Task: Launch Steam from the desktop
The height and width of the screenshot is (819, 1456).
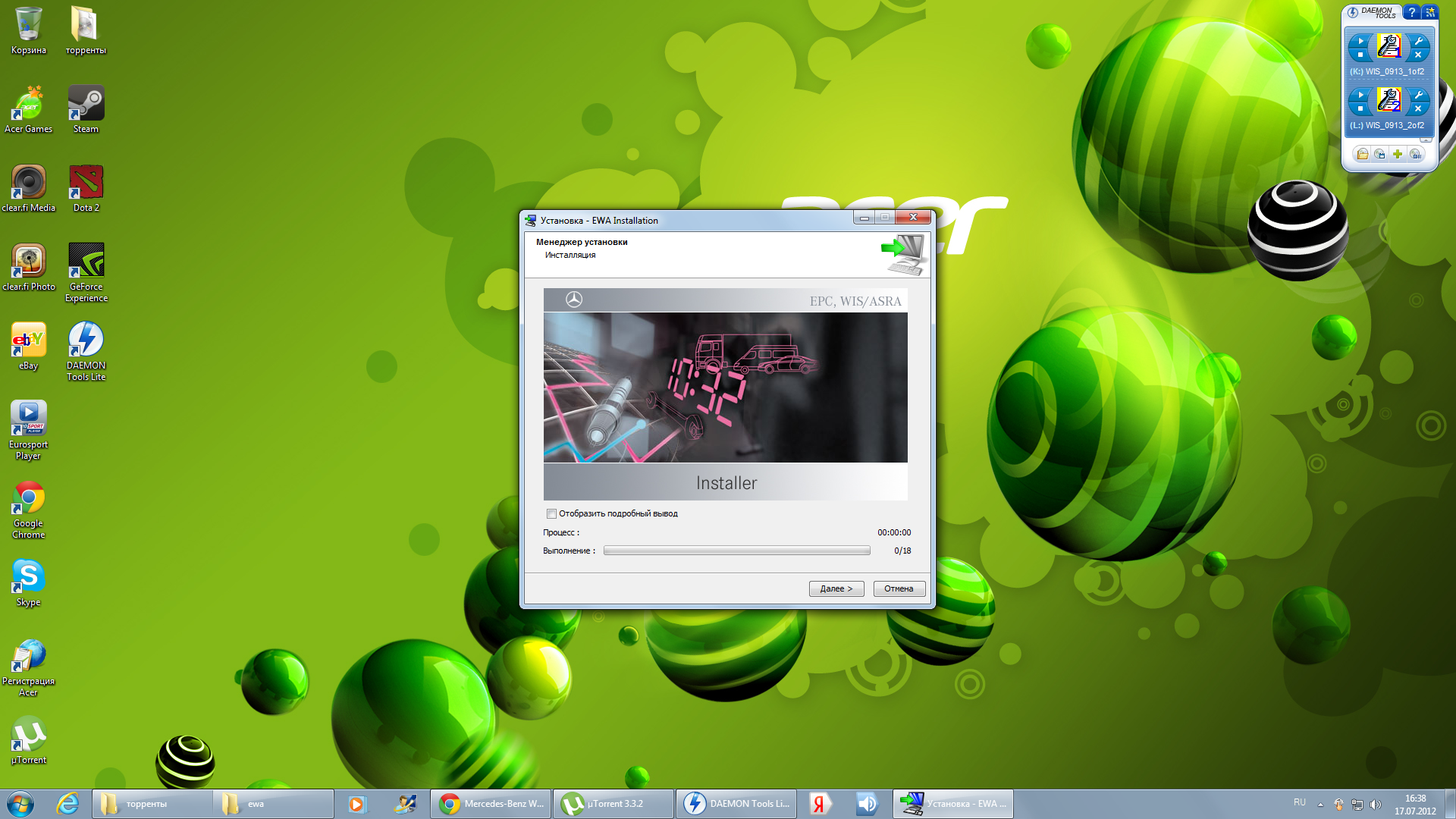Action: [x=86, y=110]
